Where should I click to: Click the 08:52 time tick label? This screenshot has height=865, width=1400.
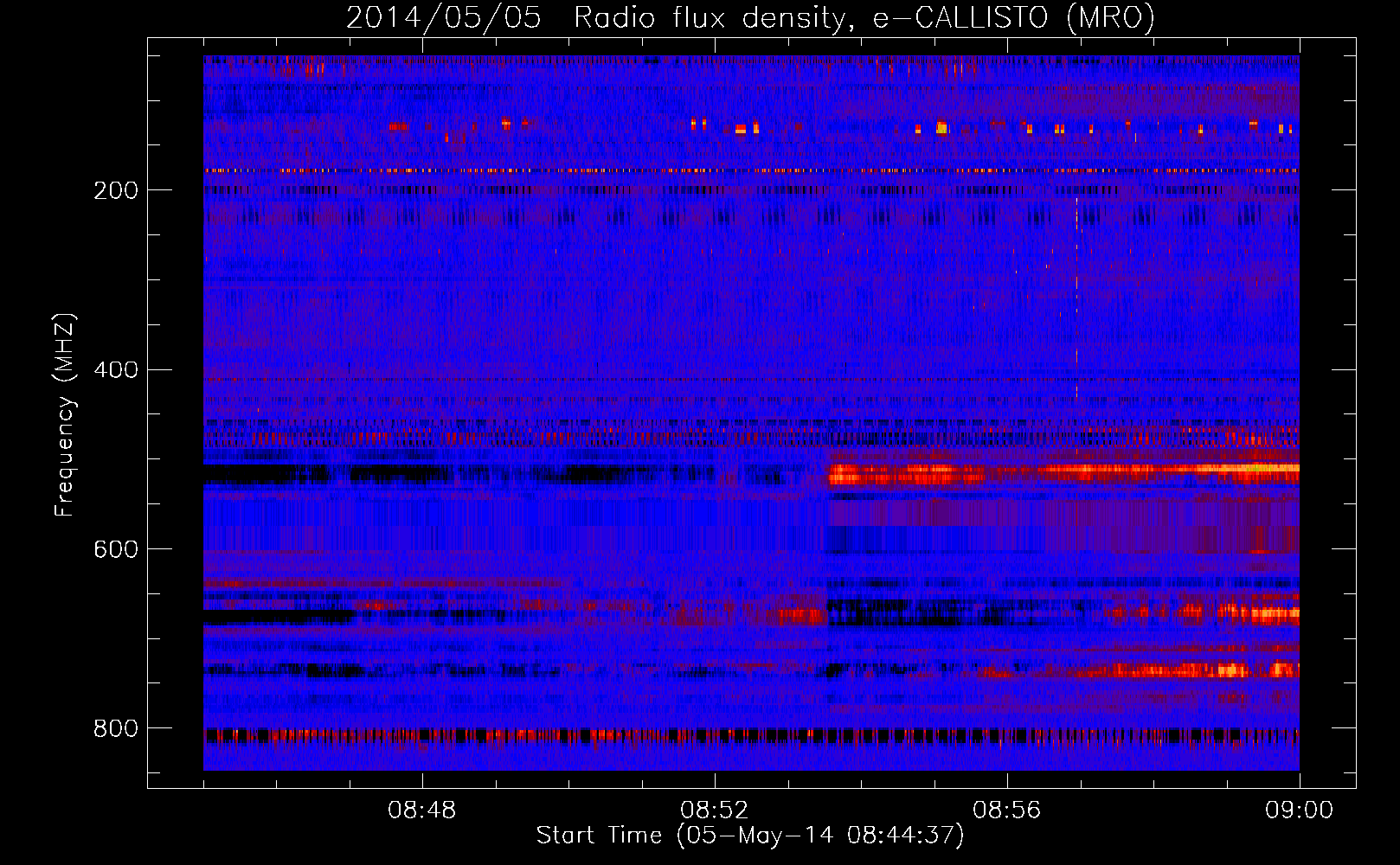[714, 811]
